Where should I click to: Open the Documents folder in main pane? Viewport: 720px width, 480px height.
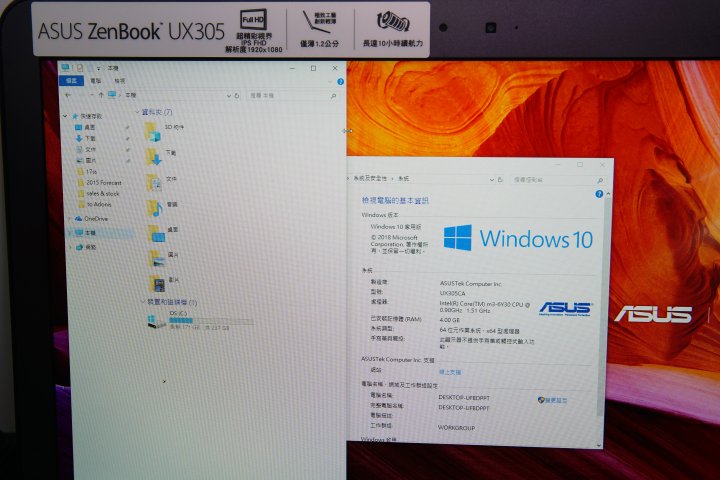(153, 183)
